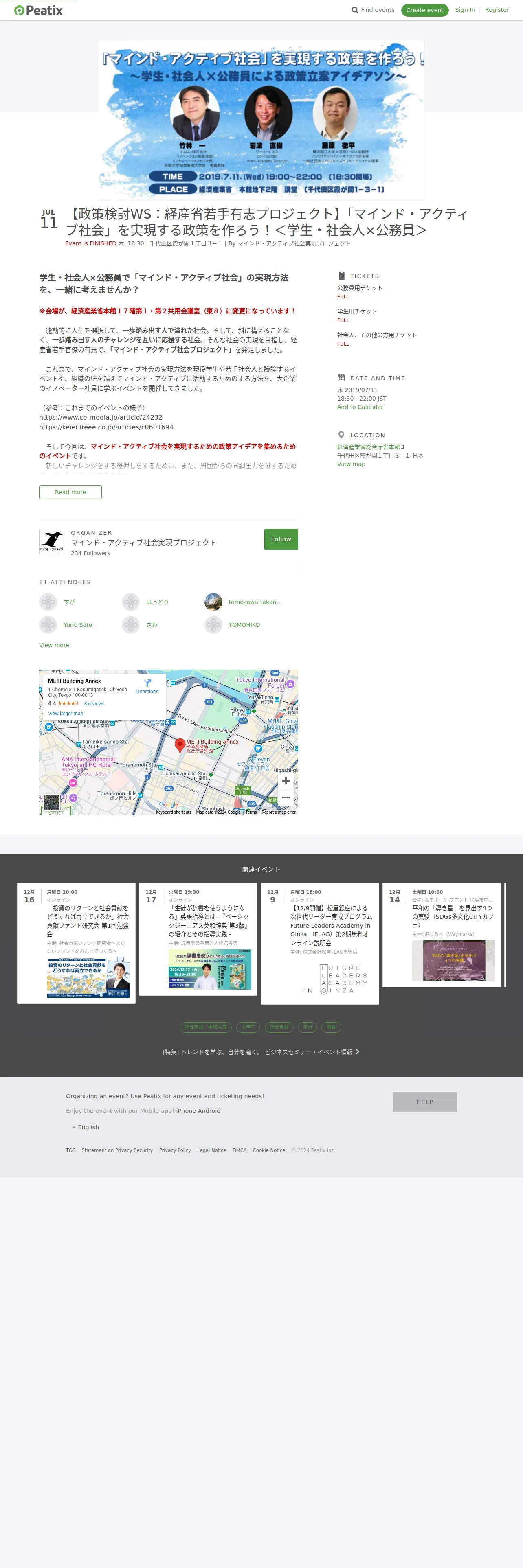Click the Peatix logo
This screenshot has height=1568, width=523.
point(38,10)
